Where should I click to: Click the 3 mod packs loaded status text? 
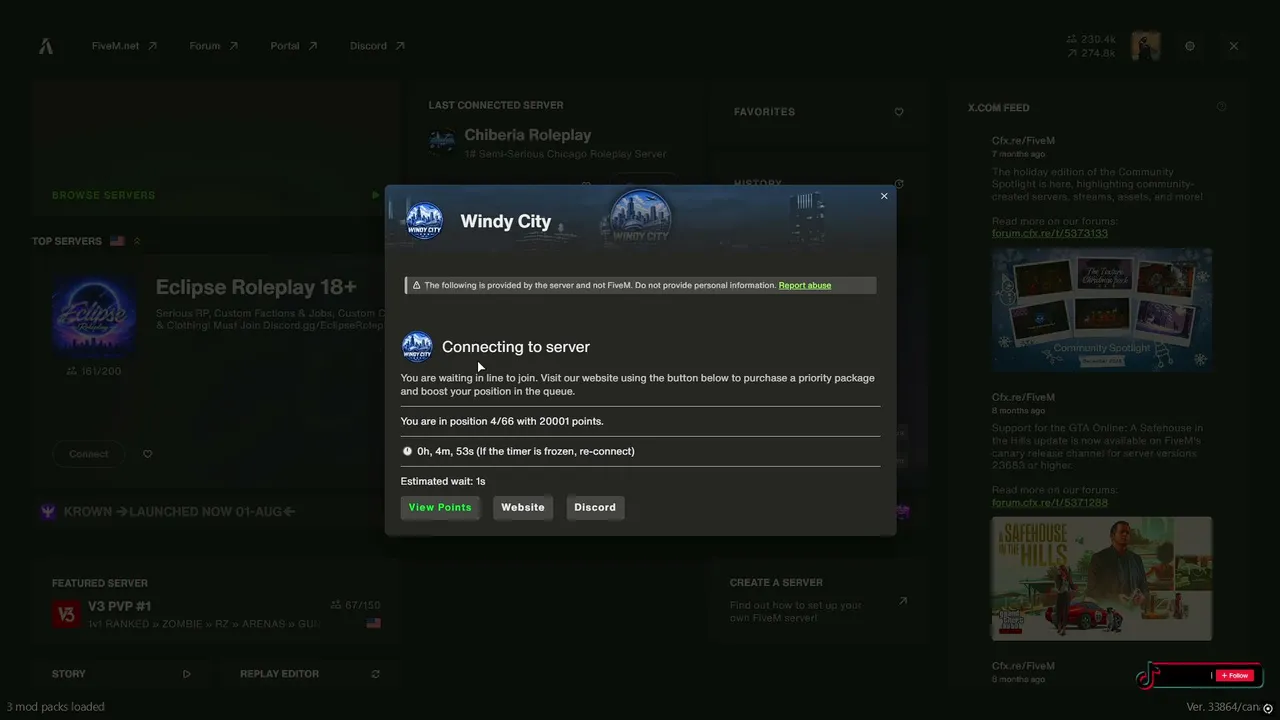tap(55, 707)
